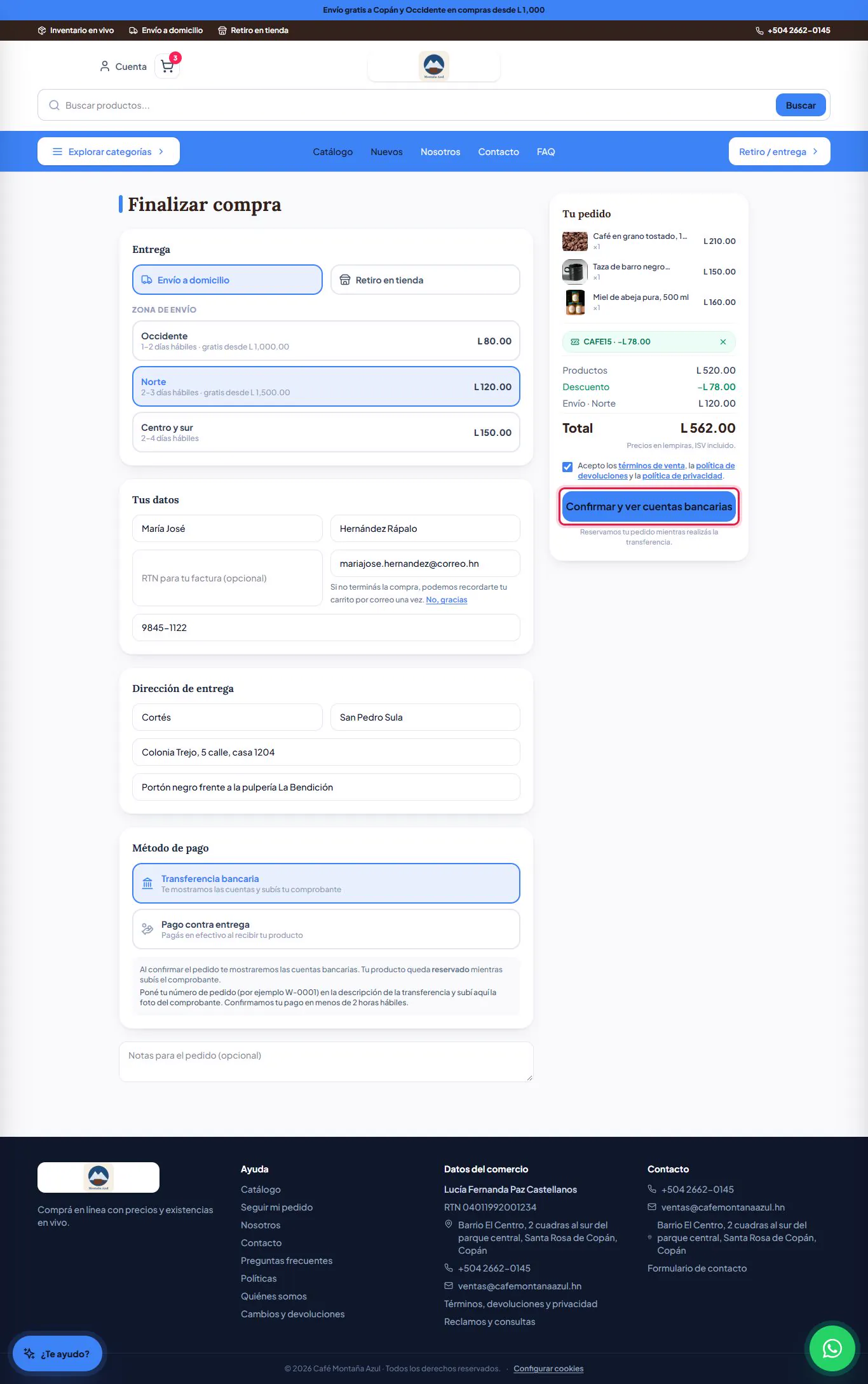The width and height of the screenshot is (868, 1384).
Task: Click the Buscar search button
Action: [801, 105]
